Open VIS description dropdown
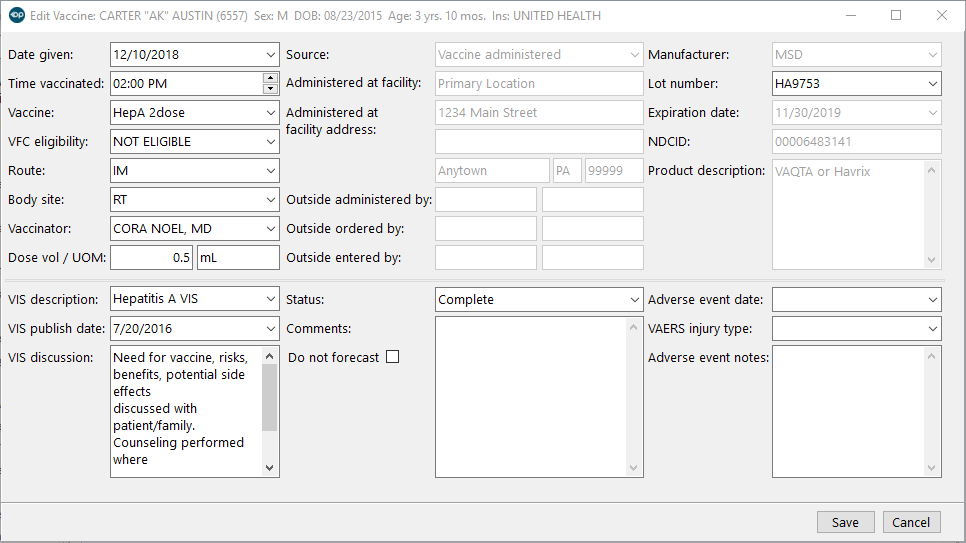966x543 pixels. 270,299
